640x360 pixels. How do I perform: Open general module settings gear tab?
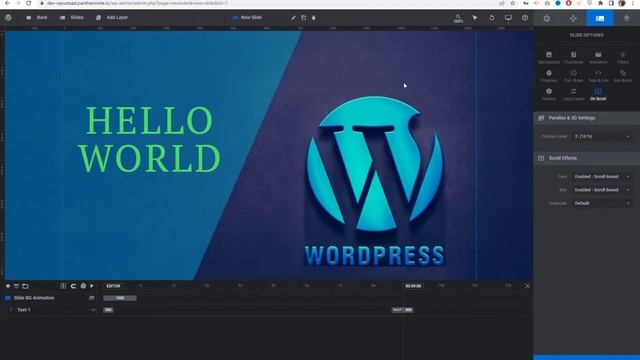coord(547,18)
